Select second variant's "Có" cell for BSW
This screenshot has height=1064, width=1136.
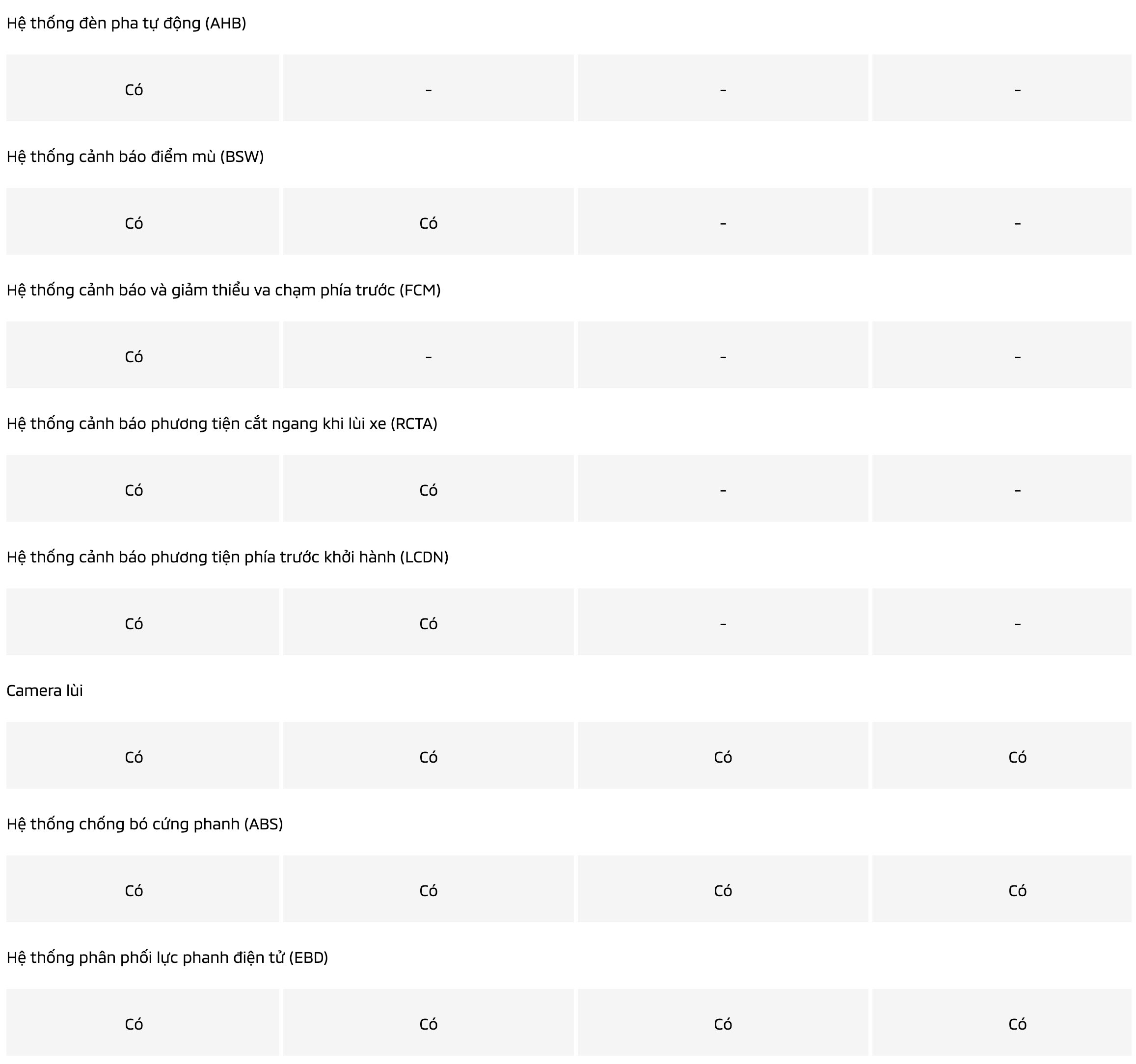point(428,223)
